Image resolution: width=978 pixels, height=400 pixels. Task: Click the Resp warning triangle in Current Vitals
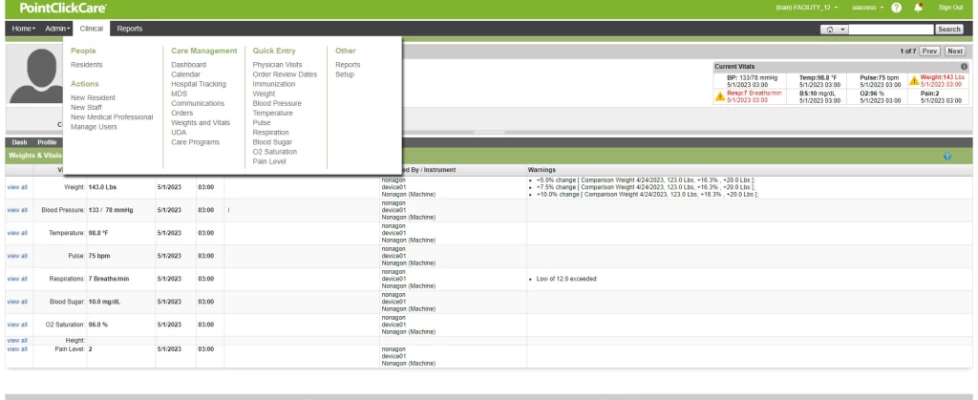720,96
